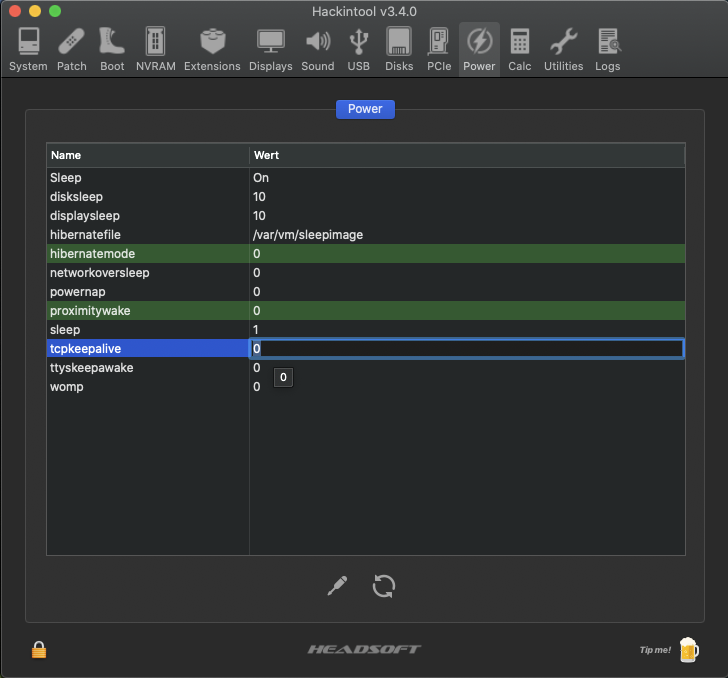Click the /var/vm/sleepimage value
728x678 pixels.
pos(308,235)
